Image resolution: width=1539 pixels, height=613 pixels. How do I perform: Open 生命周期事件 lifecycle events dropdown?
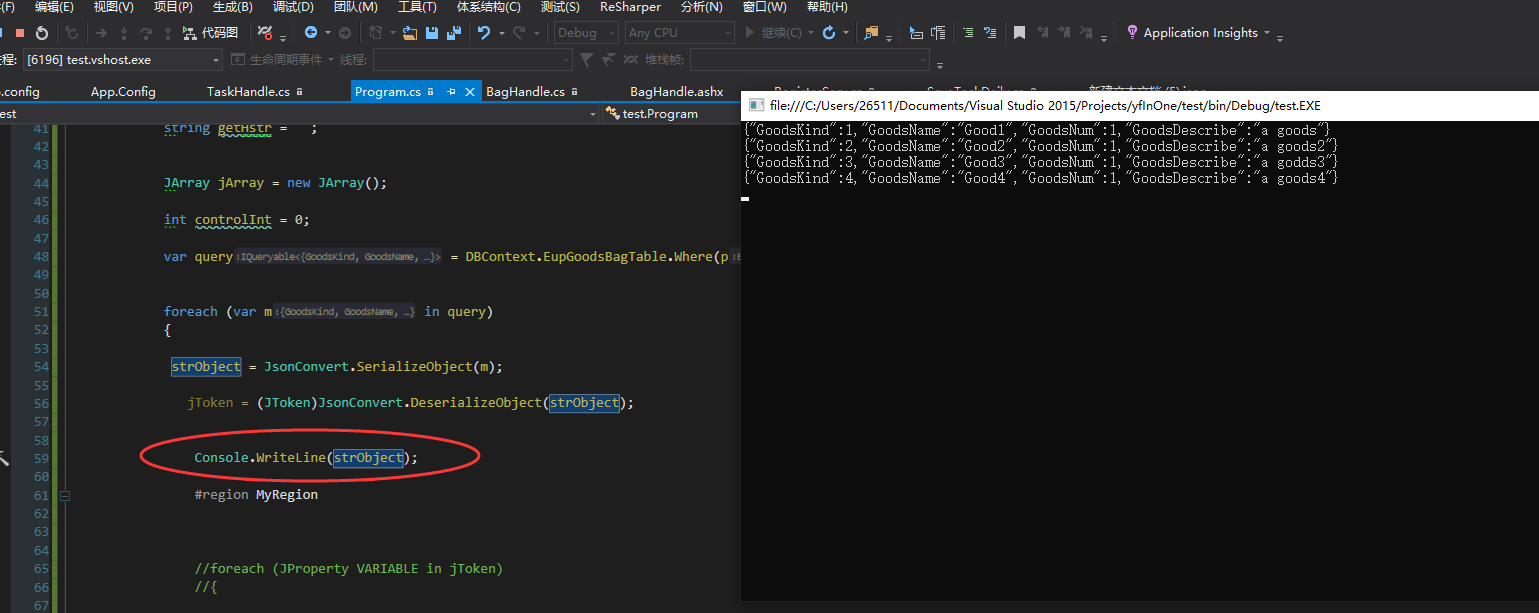click(285, 60)
